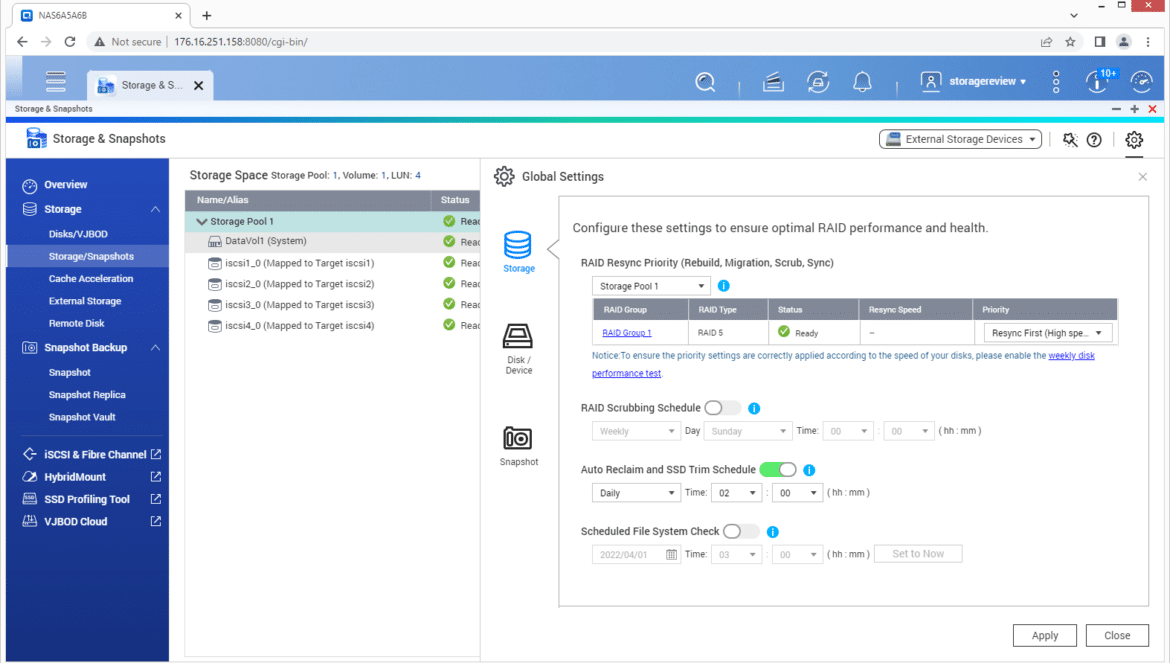The width and height of the screenshot is (1170, 663).
Task: Click the Close button
Action: pyautogui.click(x=1117, y=635)
